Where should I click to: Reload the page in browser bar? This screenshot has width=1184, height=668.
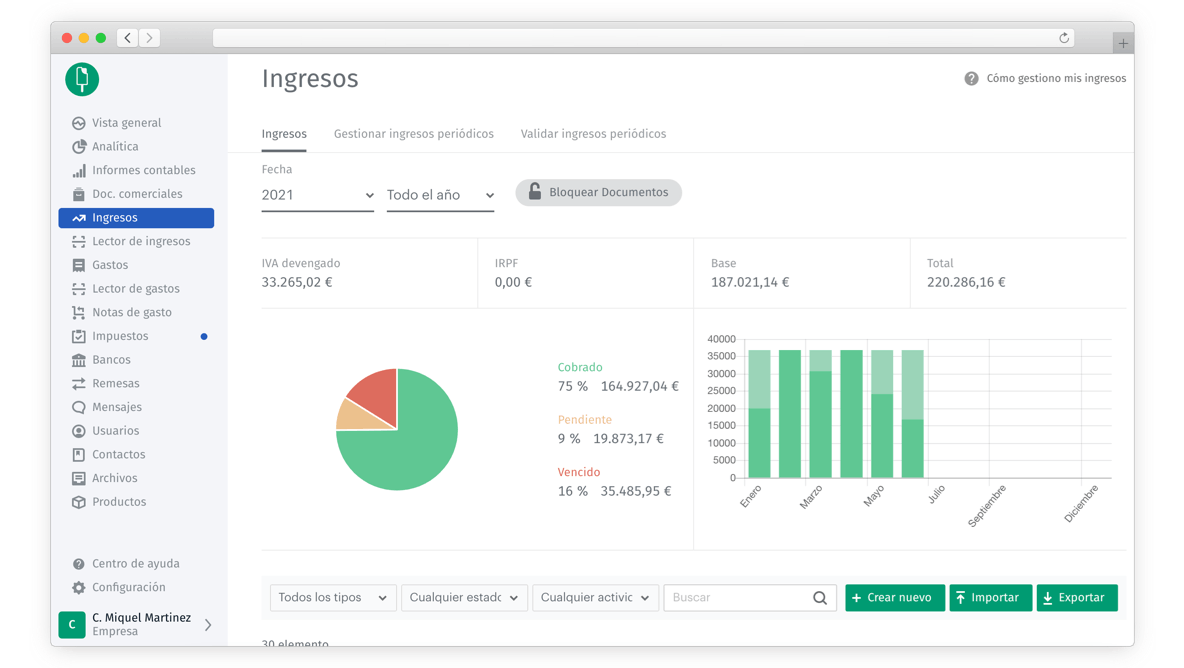click(1064, 38)
